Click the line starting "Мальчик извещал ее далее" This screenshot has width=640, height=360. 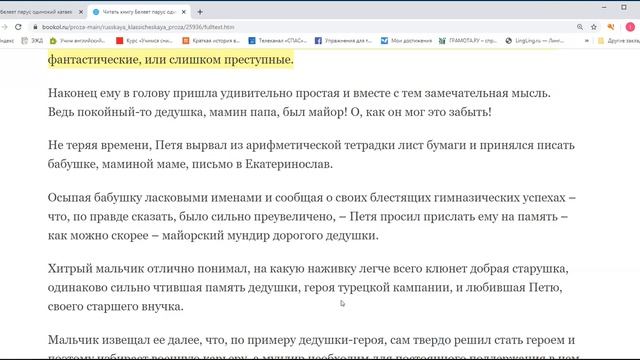311,340
